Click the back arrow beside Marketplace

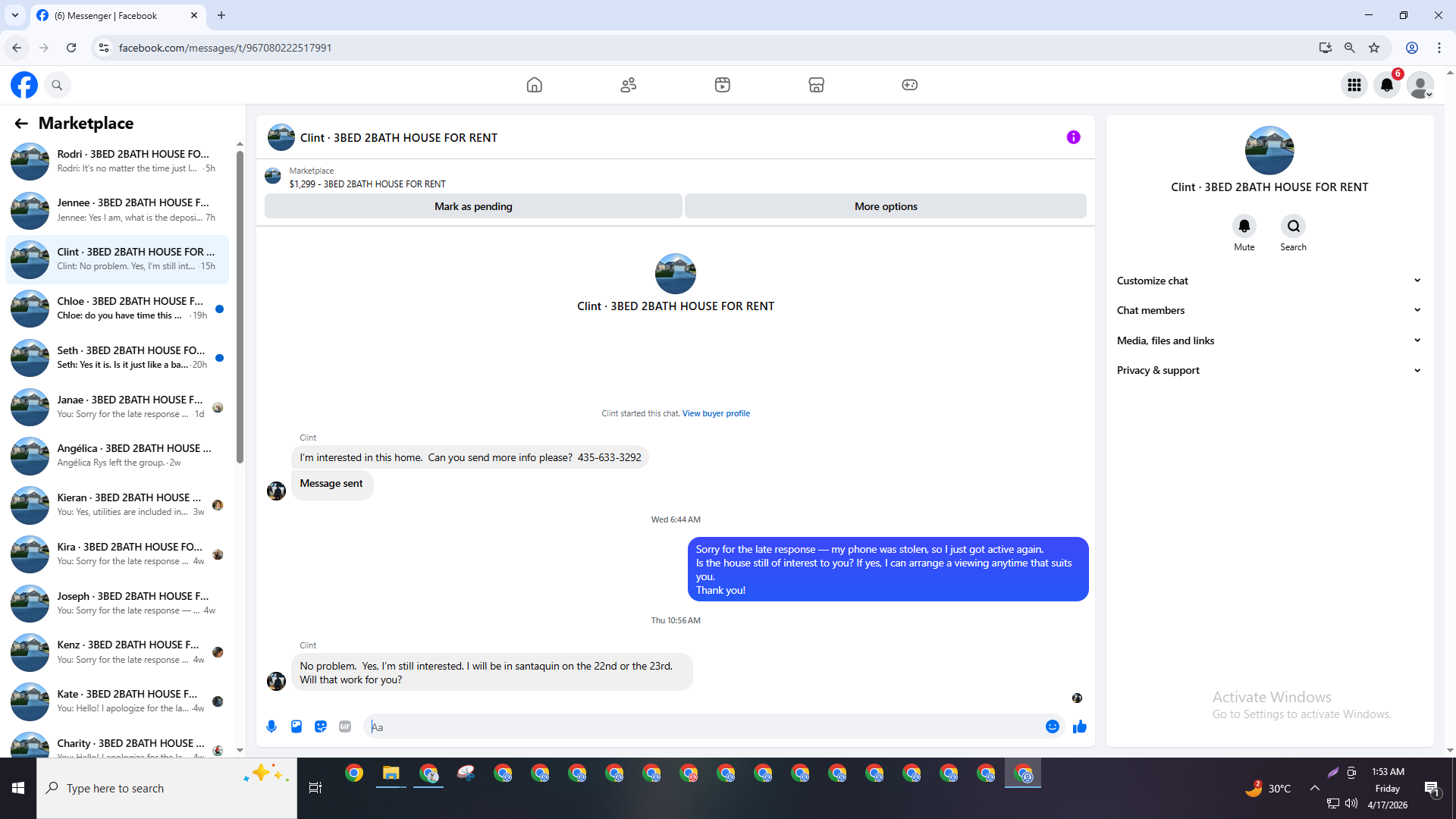point(21,124)
